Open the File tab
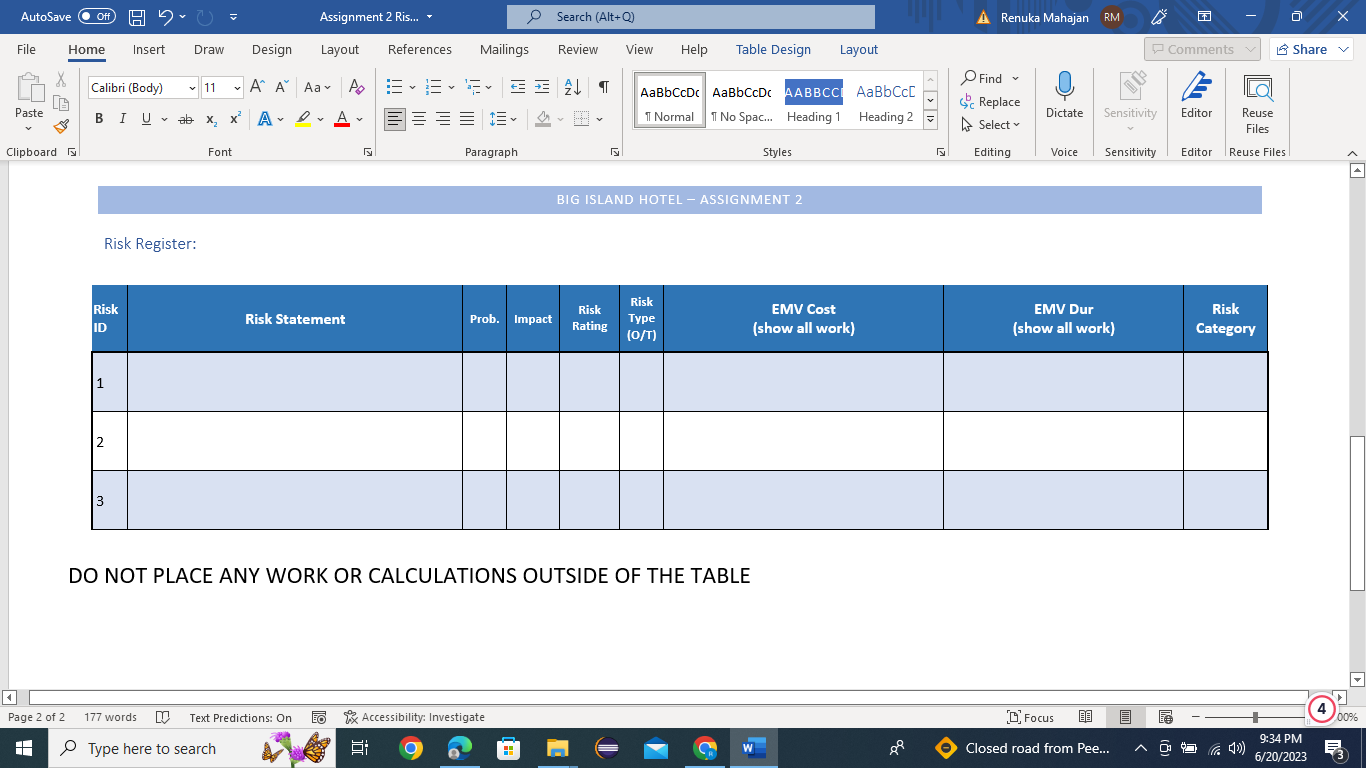The width and height of the screenshot is (1366, 768). pyautogui.click(x=26, y=49)
